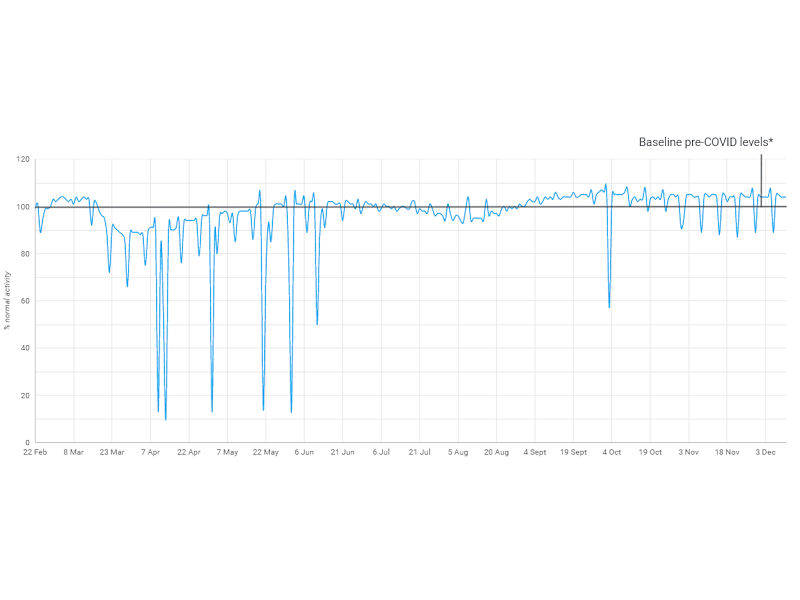Select the '22 Apr' axis label

tap(189, 452)
